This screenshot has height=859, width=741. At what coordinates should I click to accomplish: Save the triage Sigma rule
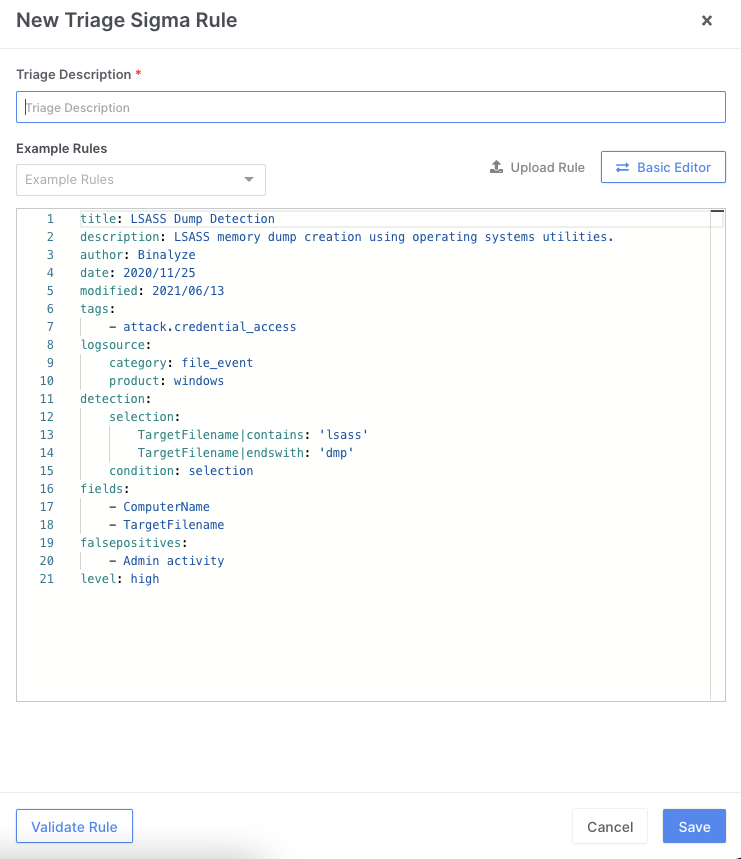point(694,826)
